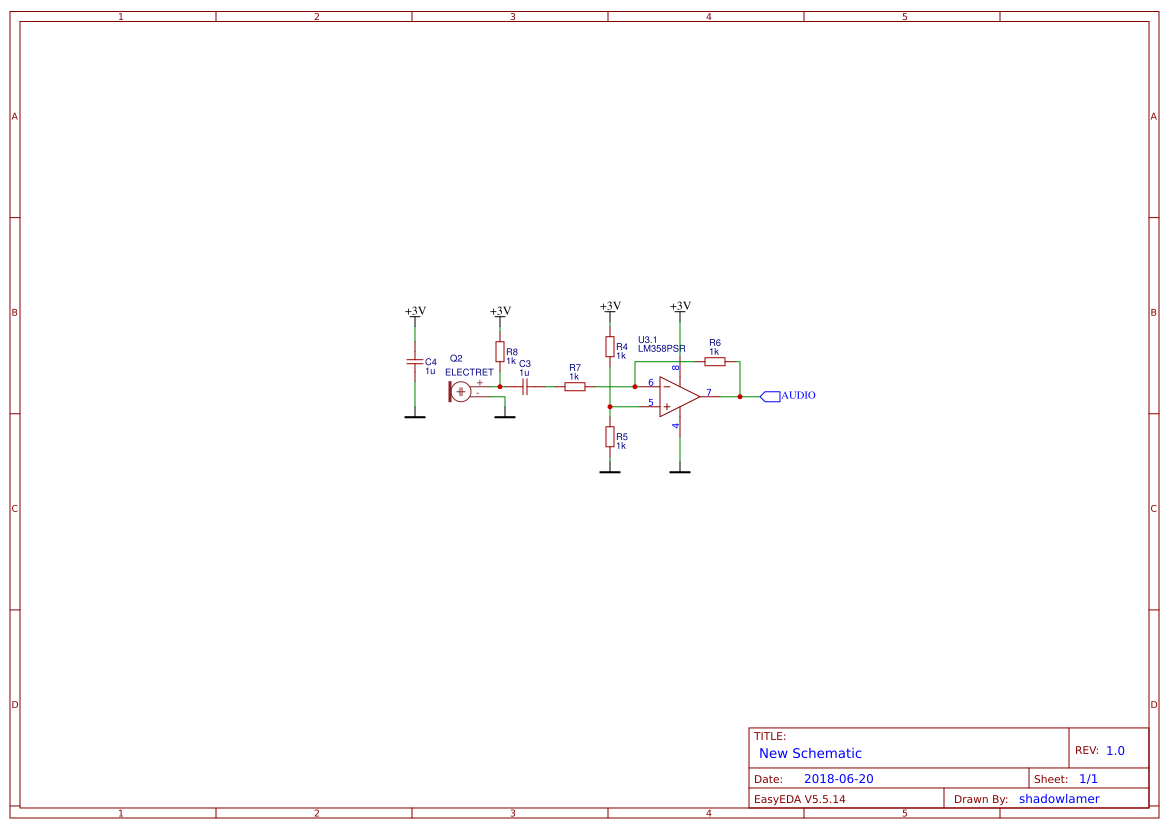
Task: Click resistor R7 between C3 and op-amp
Action: click(575, 385)
